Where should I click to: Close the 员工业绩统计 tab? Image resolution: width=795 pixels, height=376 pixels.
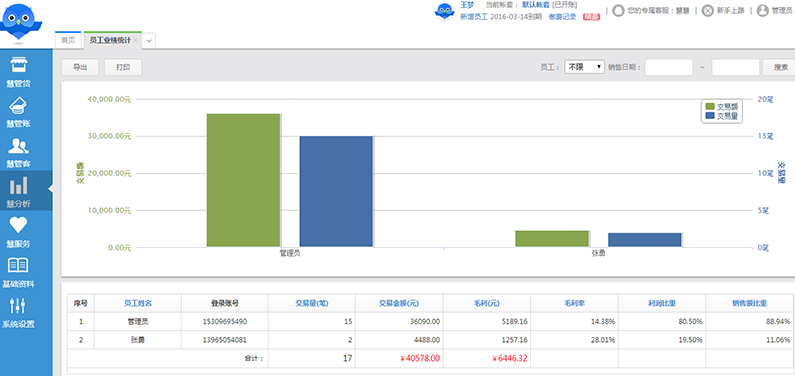pyautogui.click(x=135, y=41)
